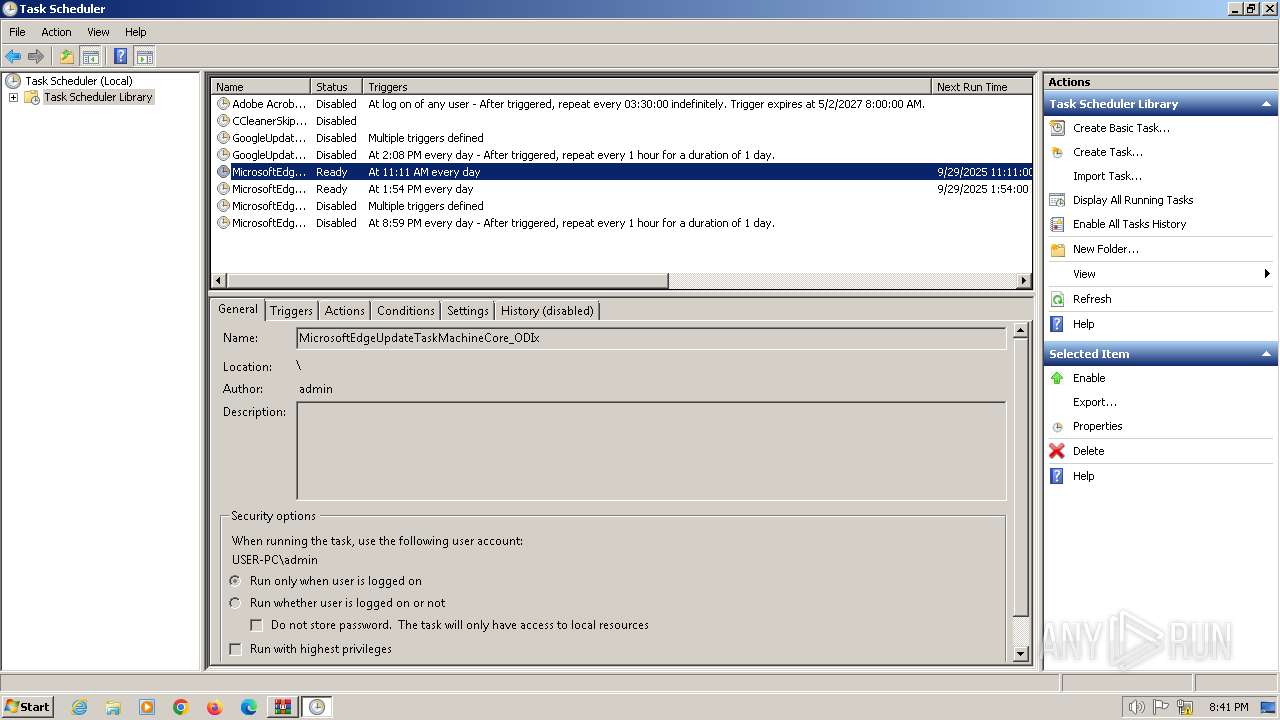Open the File menu
Screen dimensions: 1280x720
(17, 32)
